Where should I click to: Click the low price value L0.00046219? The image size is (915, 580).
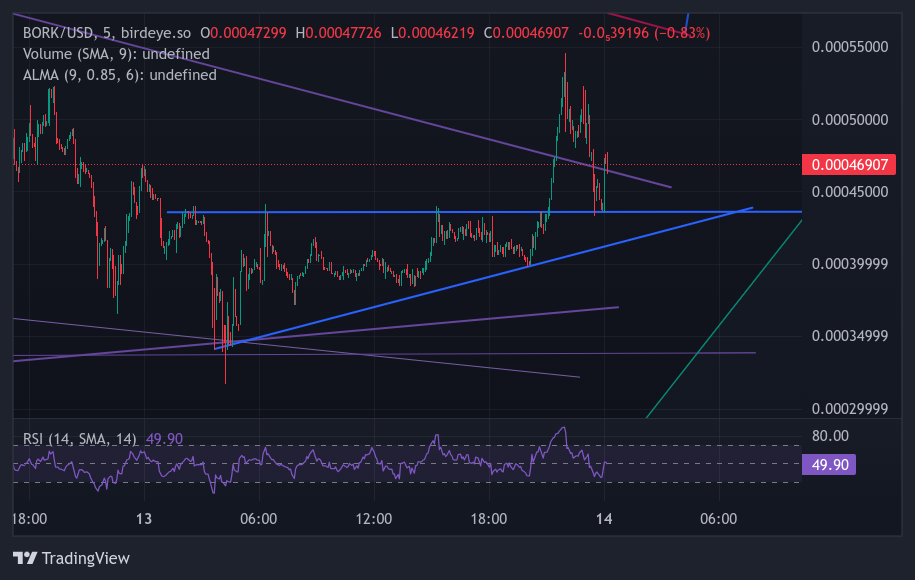click(x=432, y=33)
